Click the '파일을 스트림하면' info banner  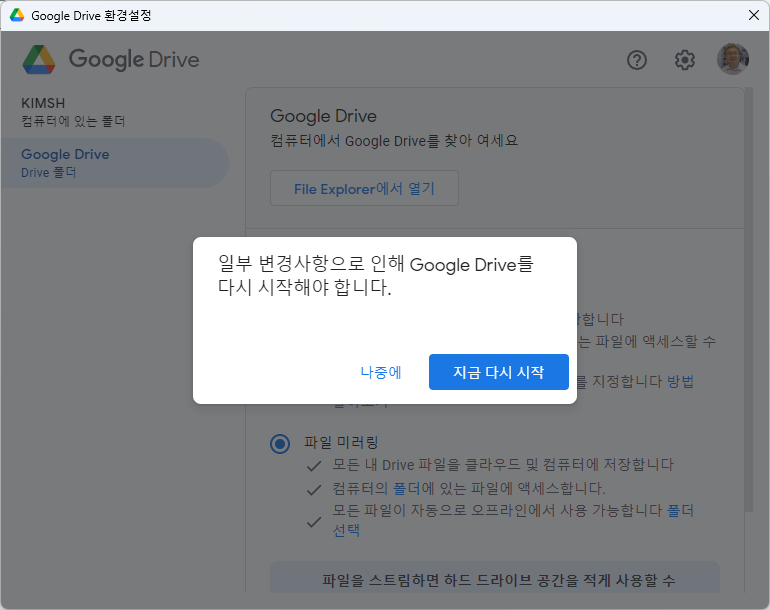tap(494, 579)
